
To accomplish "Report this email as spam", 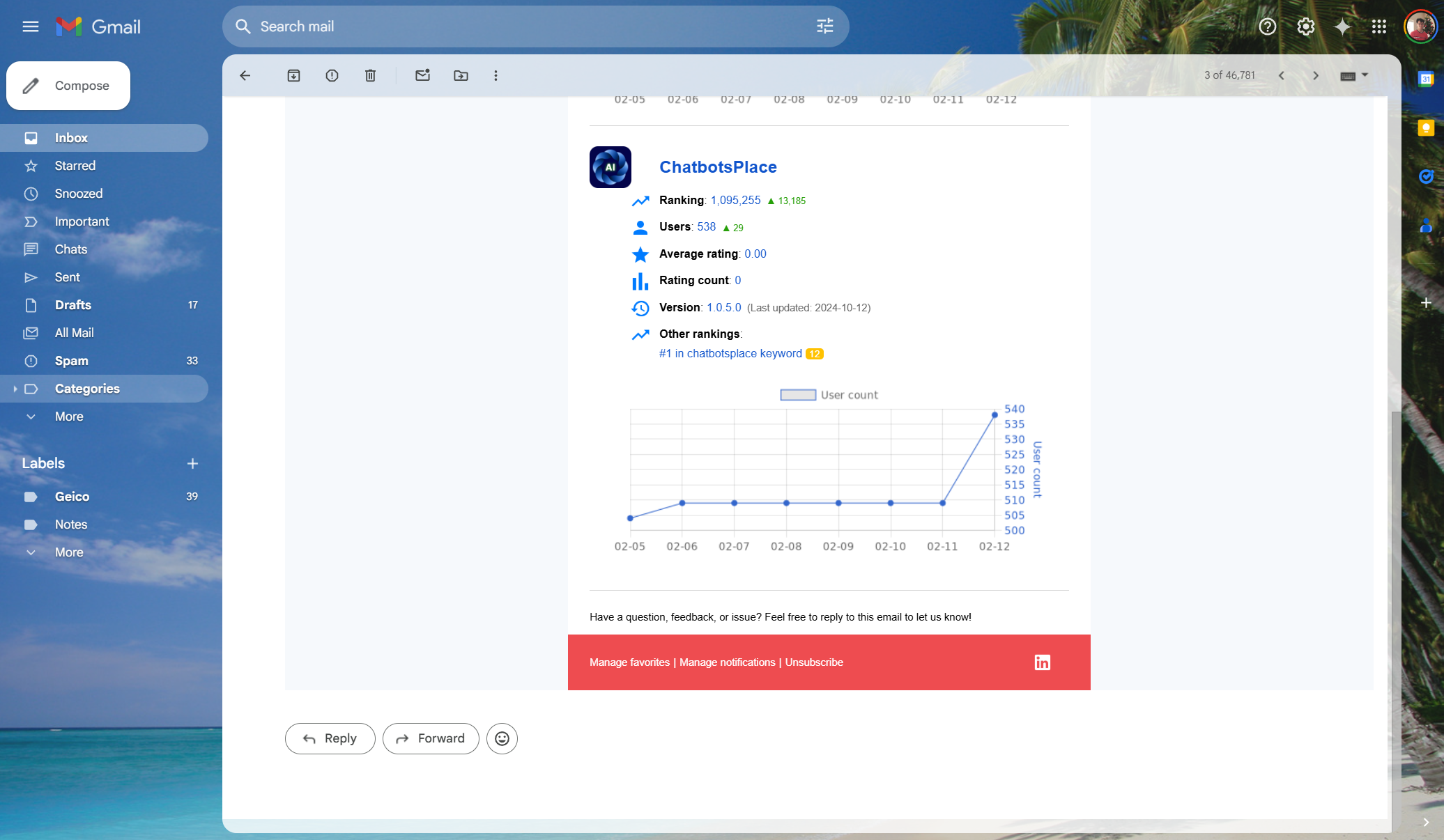I will (332, 75).
